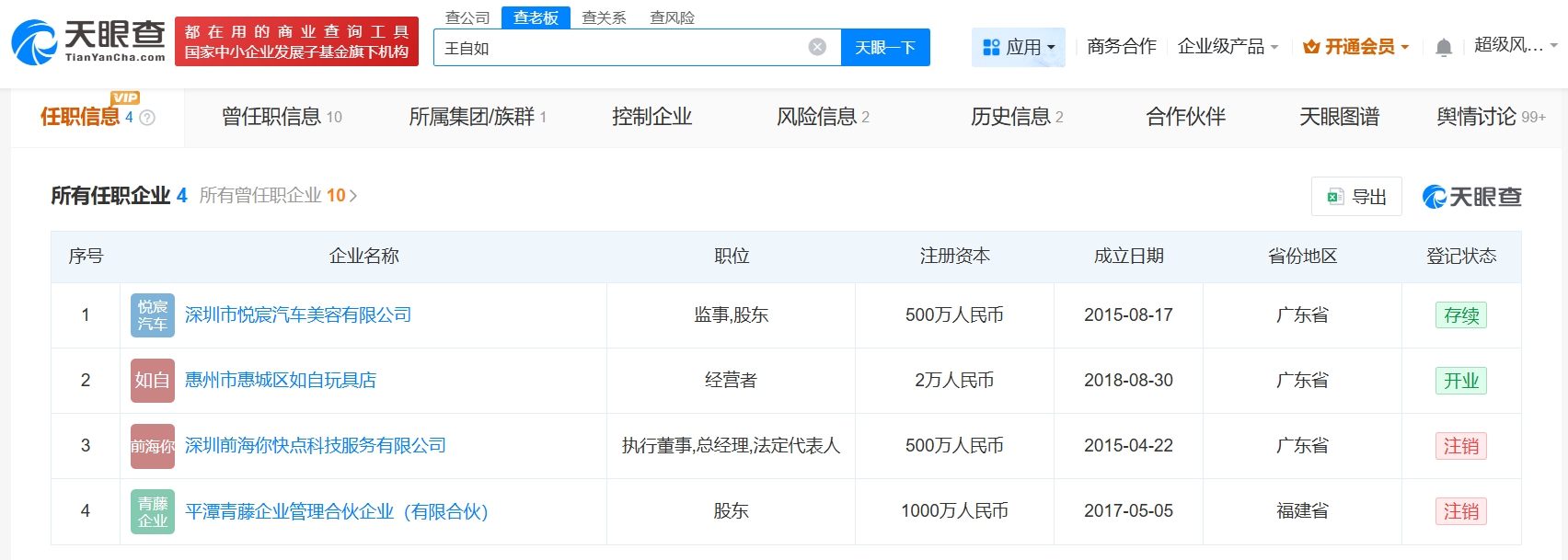Viewport: 1568px width, 560px height.
Task: Click the 如自 company logo thumbnail
Action: coord(152,381)
